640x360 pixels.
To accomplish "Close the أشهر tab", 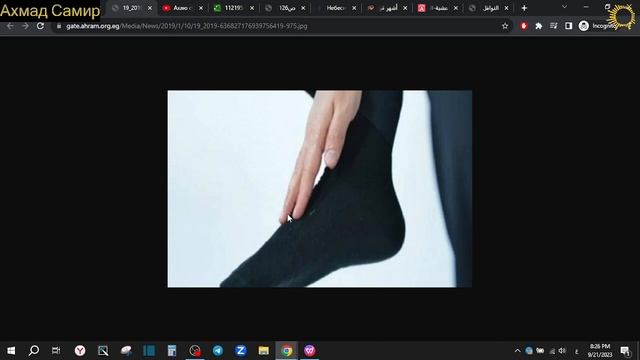I will (405, 8).
